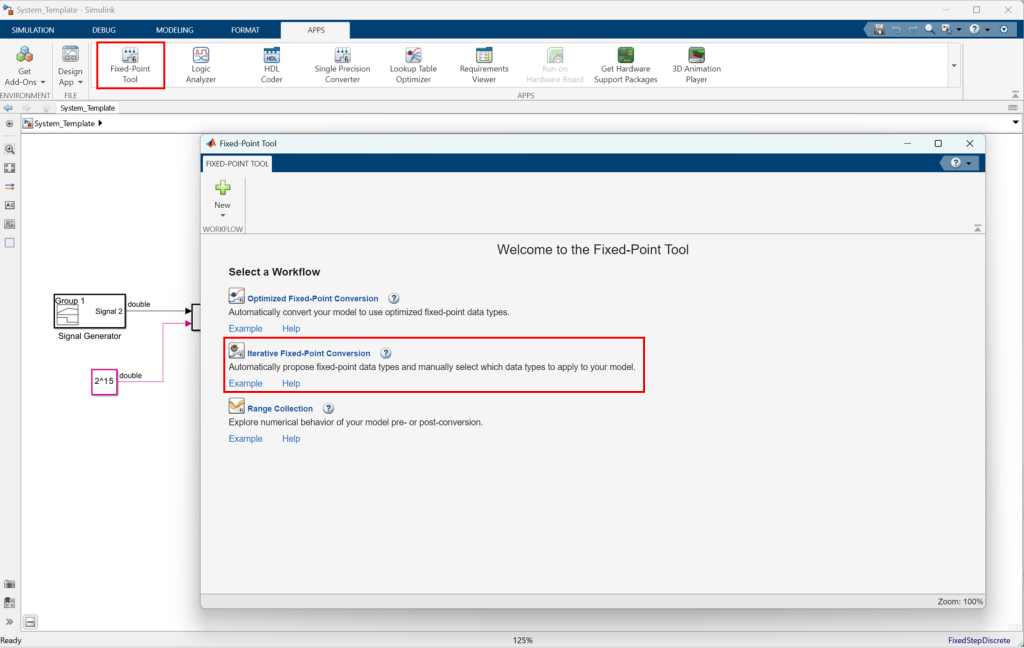The image size is (1024, 648).
Task: Open Optimized Fixed-Point Conversion workflow
Action: (x=312, y=299)
